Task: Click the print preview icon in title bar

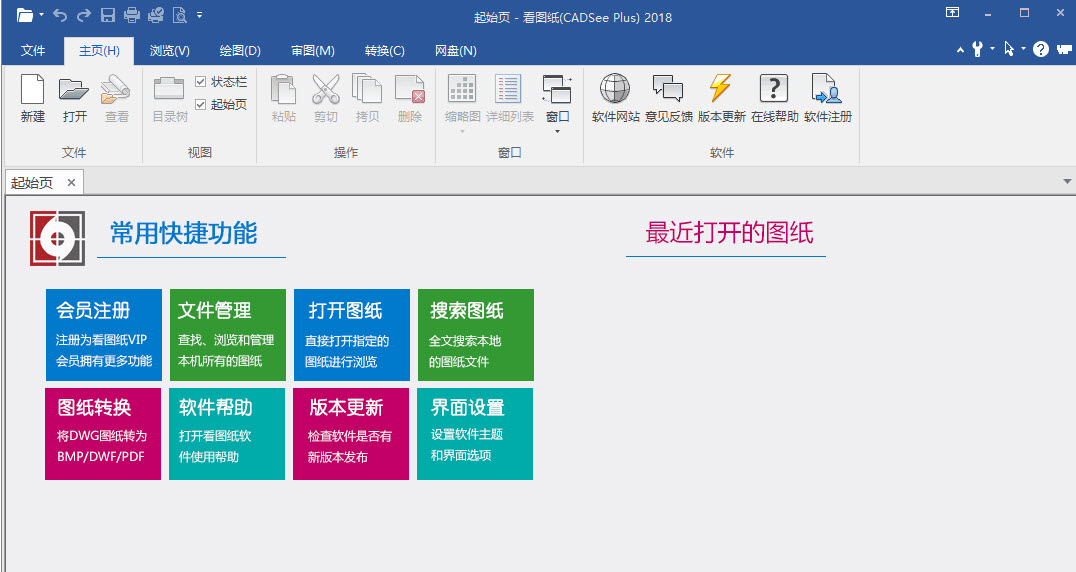Action: click(x=180, y=14)
